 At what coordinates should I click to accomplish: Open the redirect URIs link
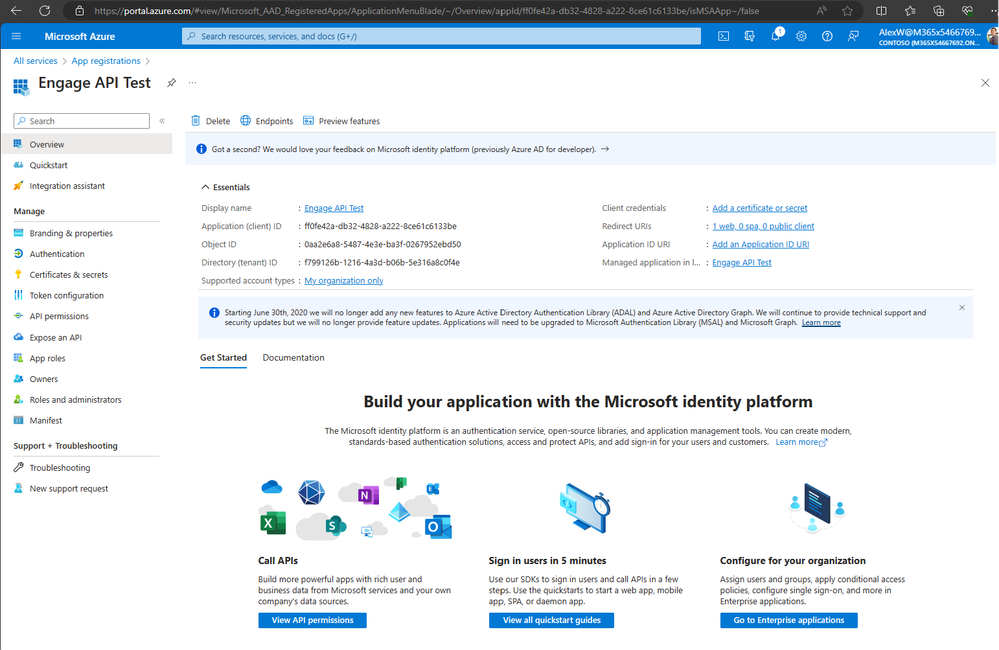click(x=763, y=226)
